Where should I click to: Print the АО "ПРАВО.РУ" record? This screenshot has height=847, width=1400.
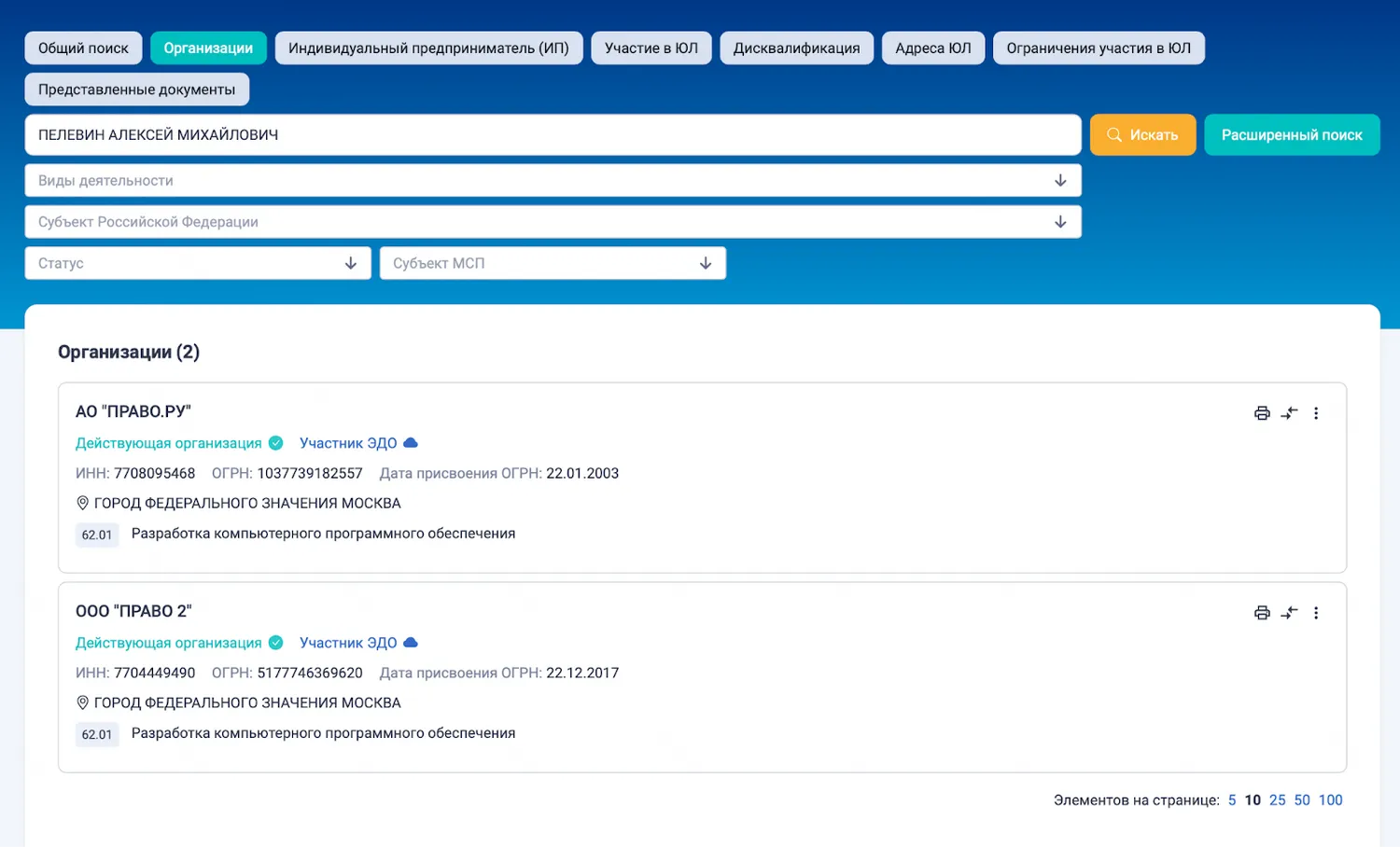pyautogui.click(x=1262, y=413)
